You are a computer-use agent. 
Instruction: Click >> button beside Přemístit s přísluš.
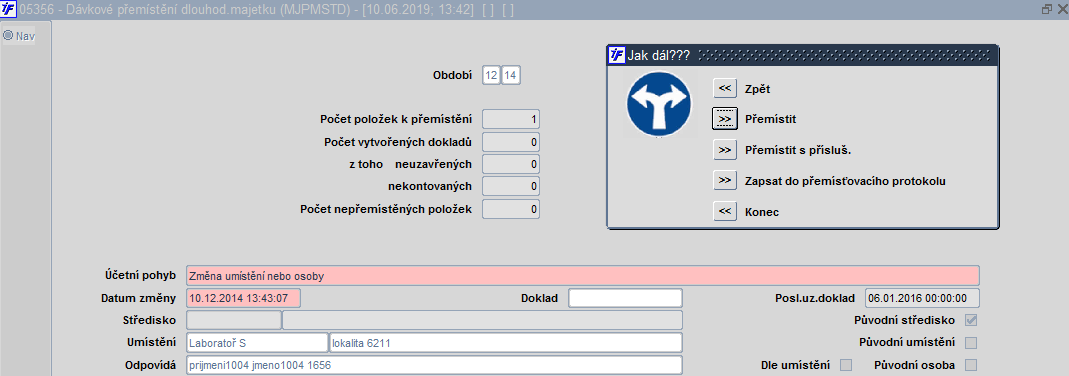click(x=725, y=149)
